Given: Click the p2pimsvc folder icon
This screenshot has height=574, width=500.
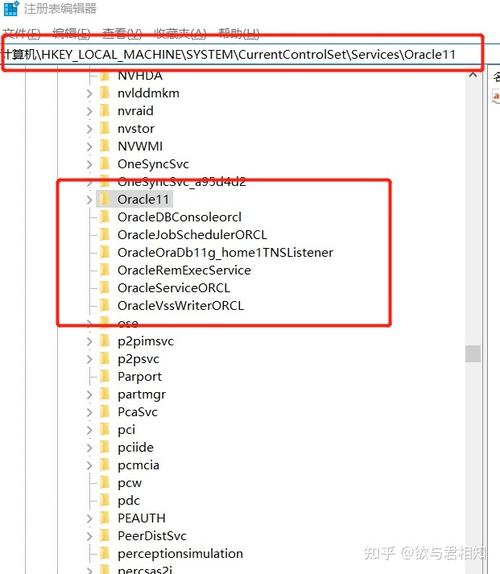Looking at the screenshot, I should coord(105,341).
